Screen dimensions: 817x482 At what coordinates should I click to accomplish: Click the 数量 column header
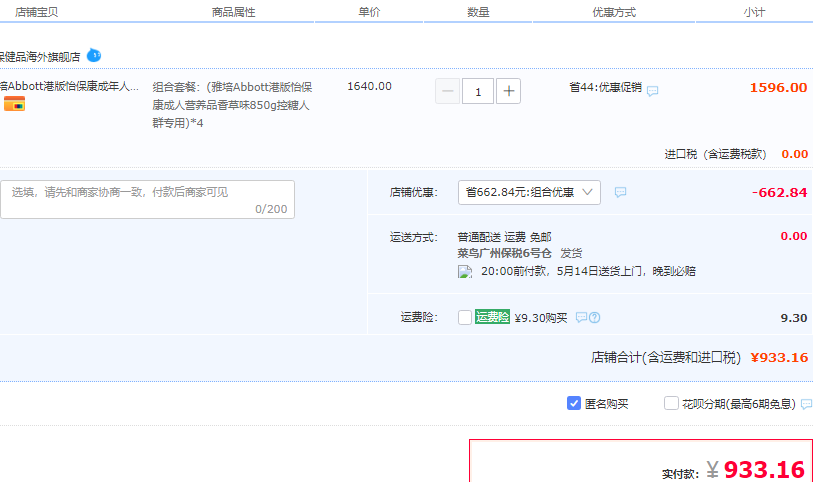(478, 12)
